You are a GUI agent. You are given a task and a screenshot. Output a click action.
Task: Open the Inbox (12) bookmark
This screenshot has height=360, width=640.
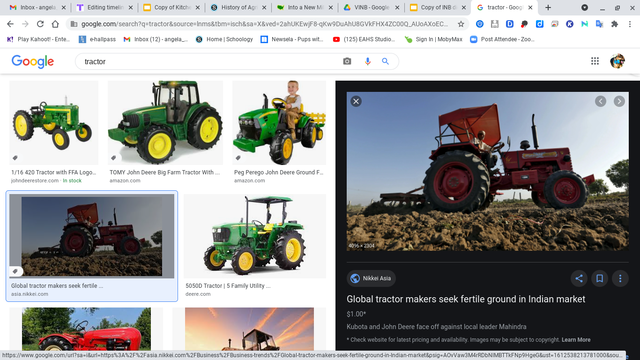(156, 39)
